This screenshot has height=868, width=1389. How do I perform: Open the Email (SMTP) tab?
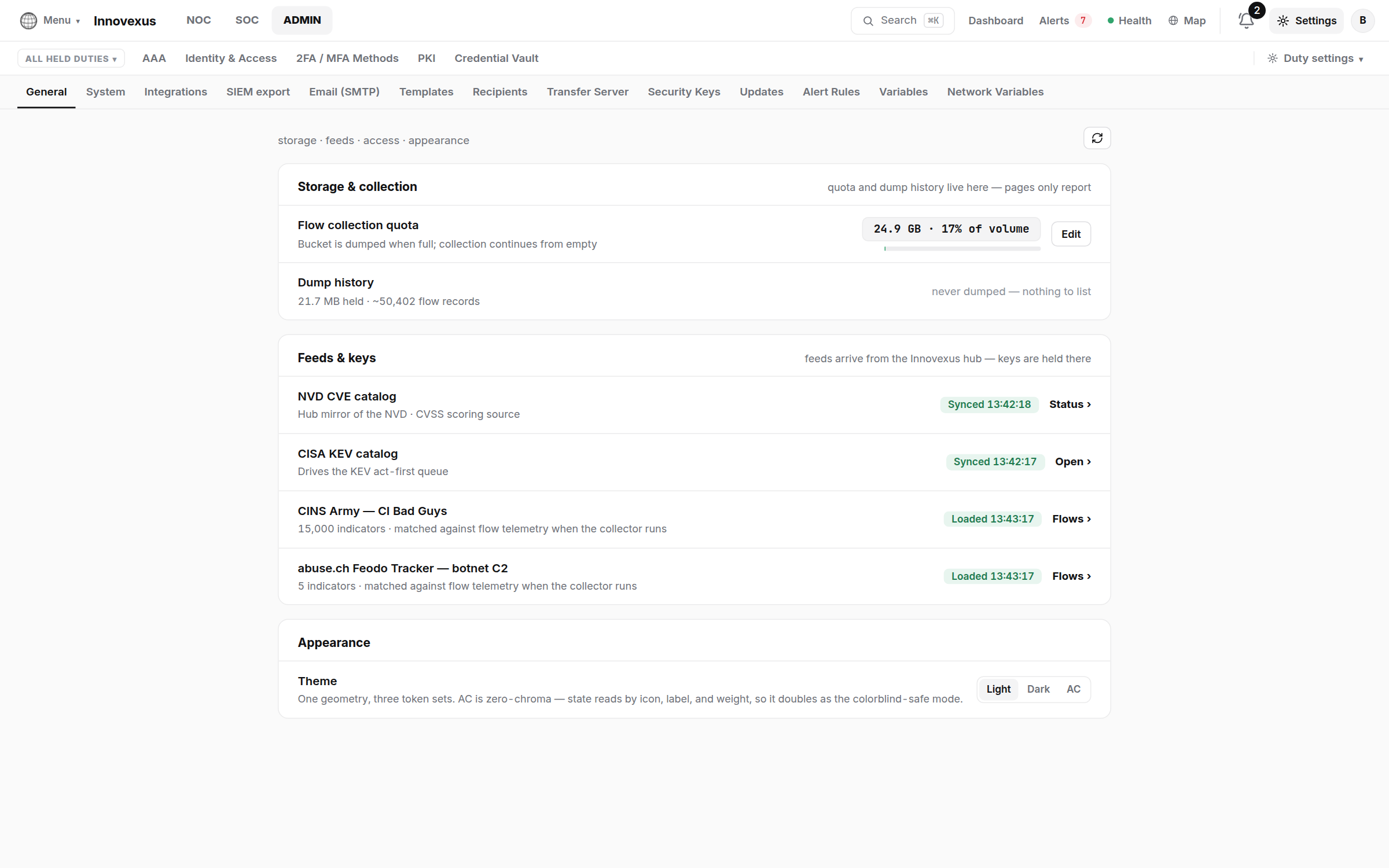(344, 92)
